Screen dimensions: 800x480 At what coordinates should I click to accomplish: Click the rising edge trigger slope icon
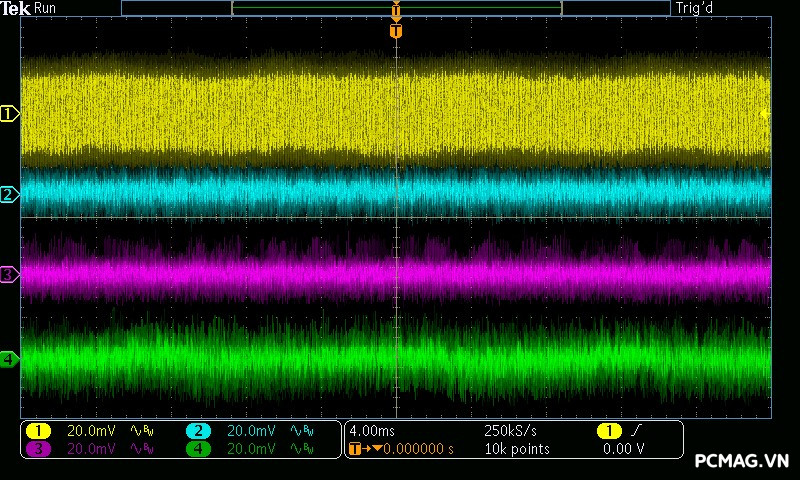[636, 431]
